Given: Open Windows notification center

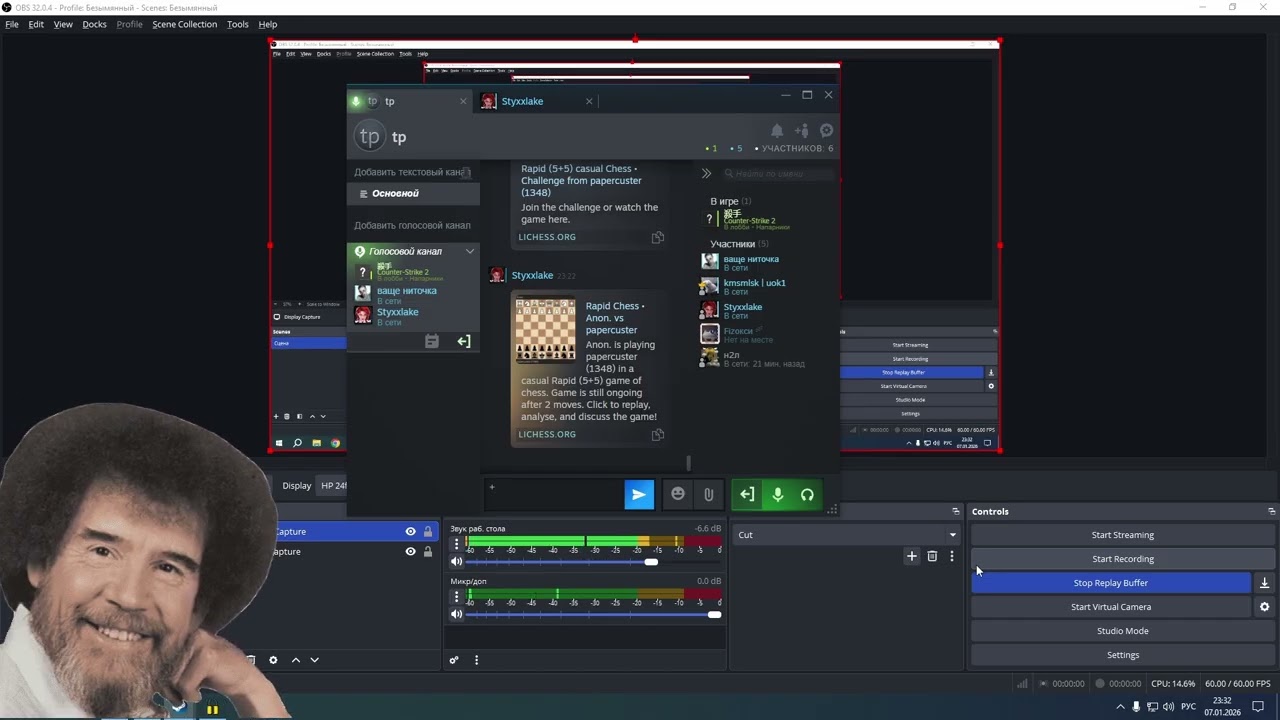Looking at the screenshot, I should [1258, 707].
